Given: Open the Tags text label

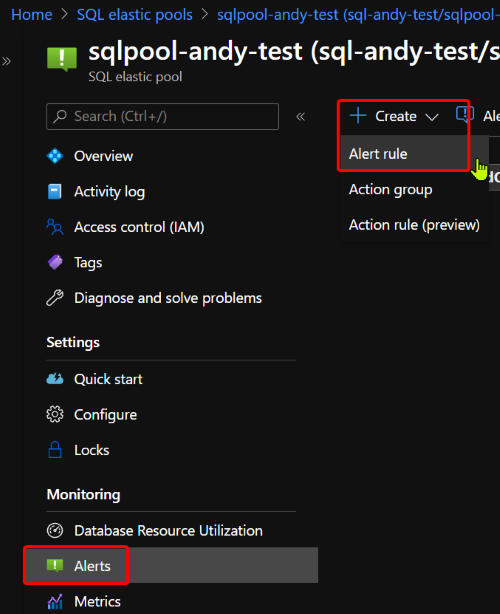Looking at the screenshot, I should (x=88, y=263).
